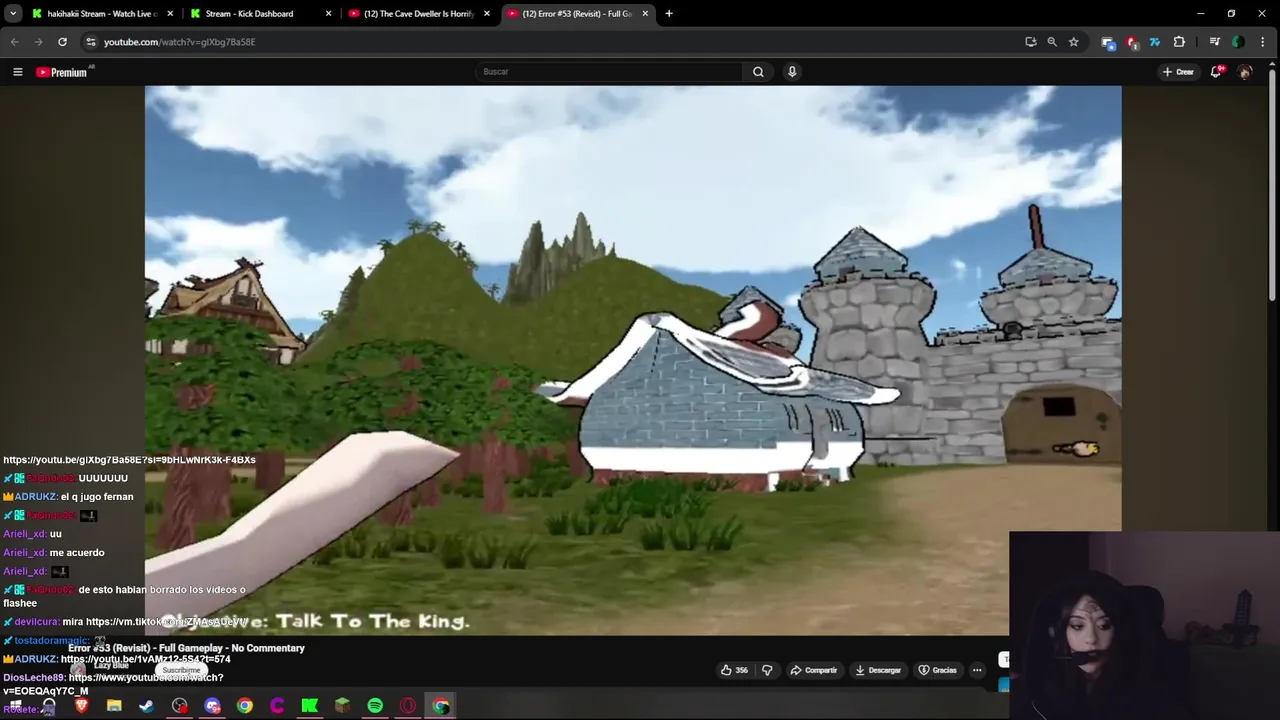This screenshot has height=720, width=1280.
Task: Dislike the video with thumbs down
Action: click(x=767, y=670)
